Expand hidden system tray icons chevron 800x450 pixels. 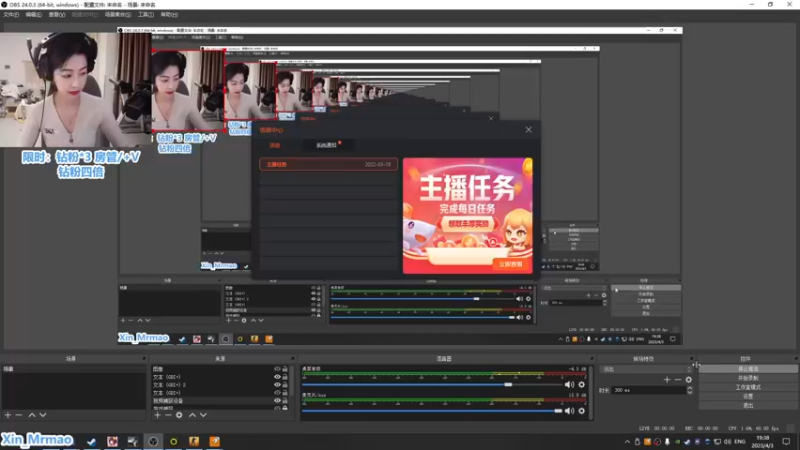[x=627, y=442]
